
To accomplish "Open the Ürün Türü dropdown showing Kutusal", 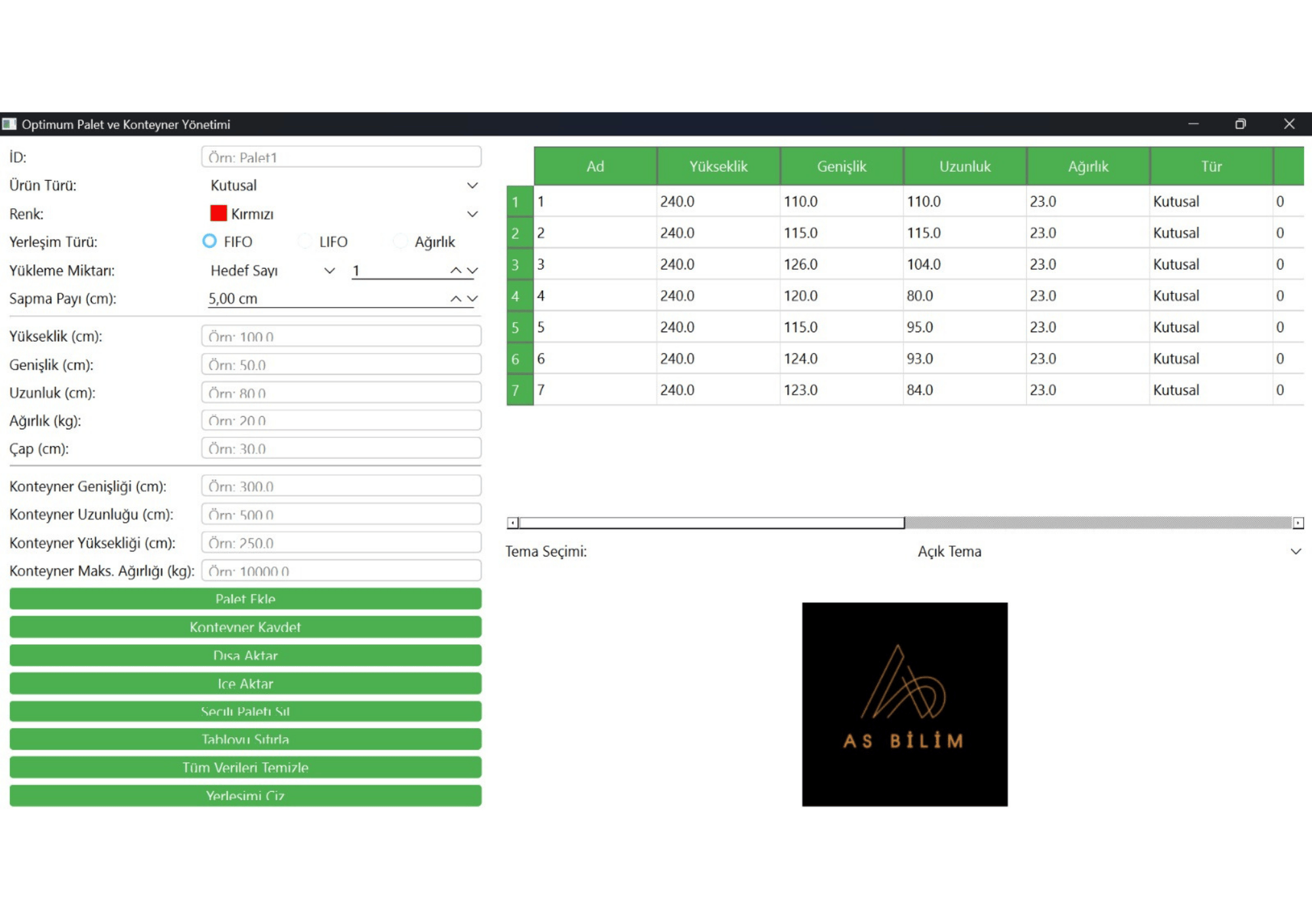I will [342, 186].
